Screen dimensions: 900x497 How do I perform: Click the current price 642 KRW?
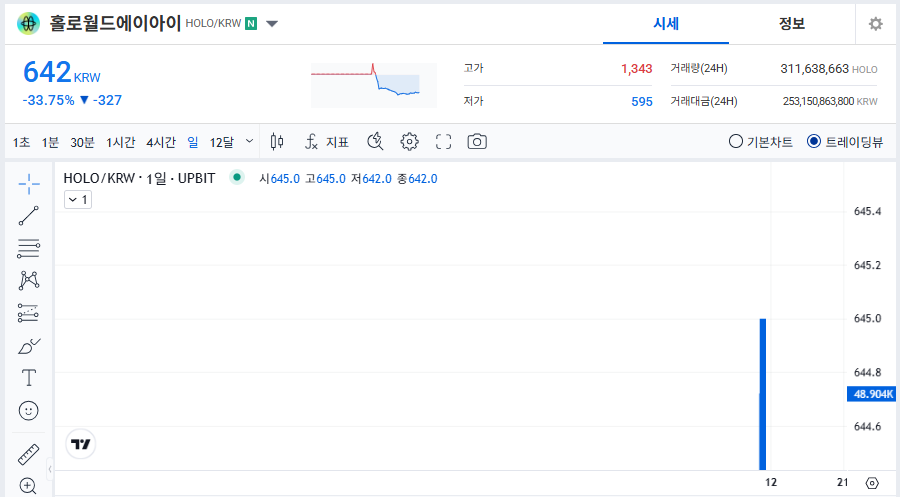[61, 73]
